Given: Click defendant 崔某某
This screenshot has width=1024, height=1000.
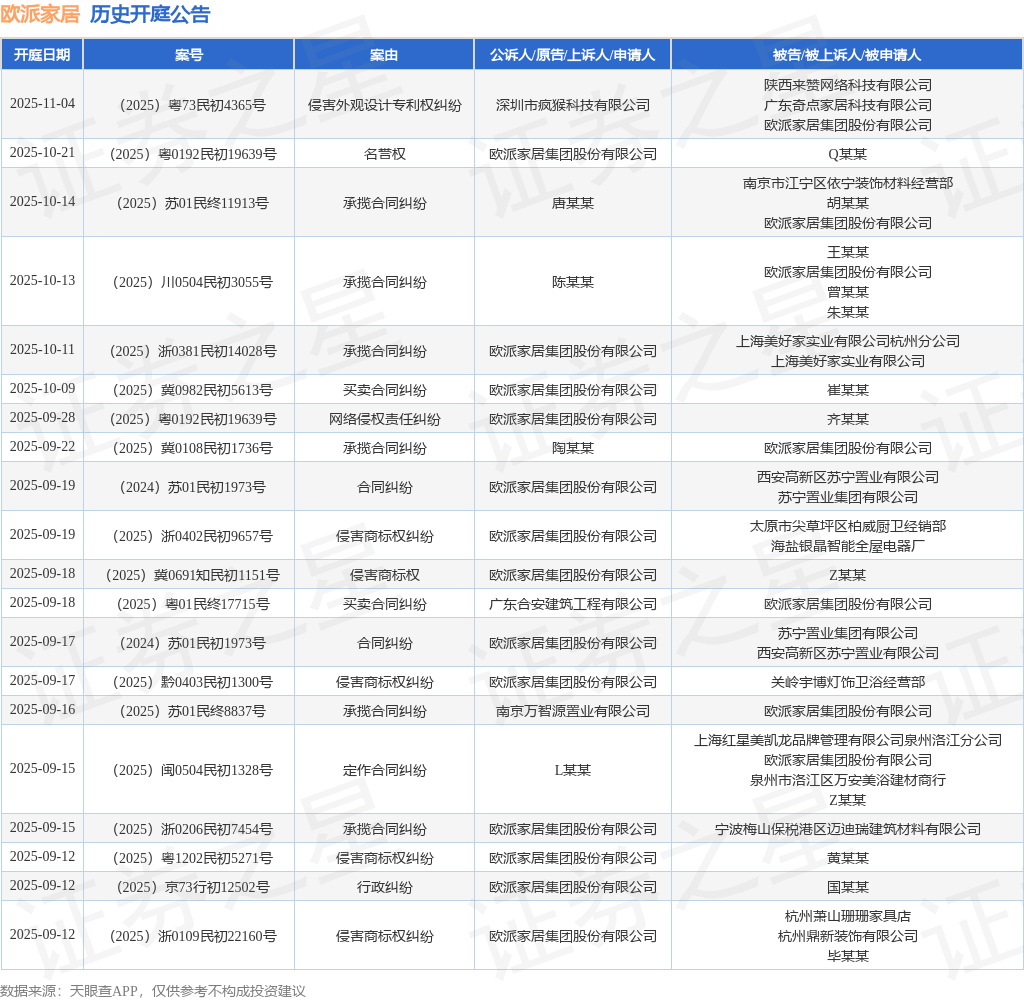Looking at the screenshot, I should 848,390.
